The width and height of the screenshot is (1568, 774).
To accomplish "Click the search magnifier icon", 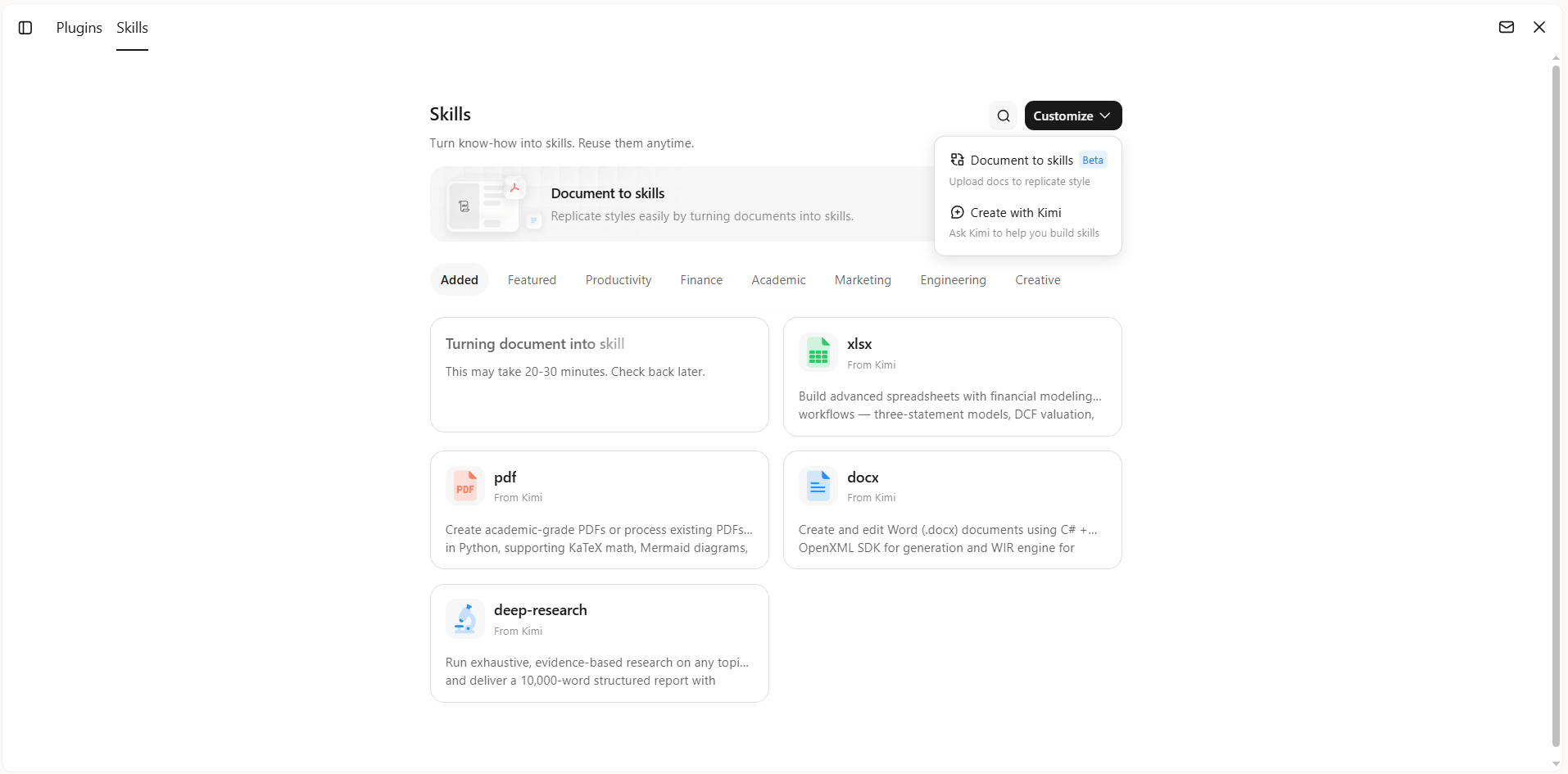I will point(1003,115).
